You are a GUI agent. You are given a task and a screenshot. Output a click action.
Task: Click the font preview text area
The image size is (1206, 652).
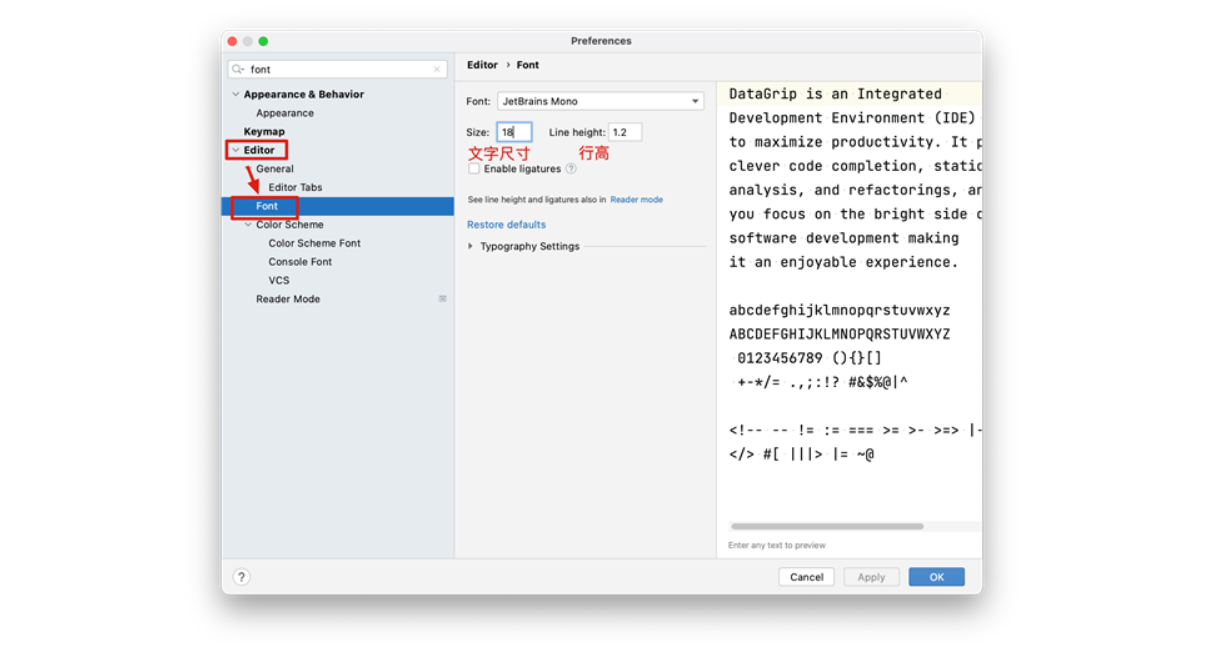click(850, 300)
